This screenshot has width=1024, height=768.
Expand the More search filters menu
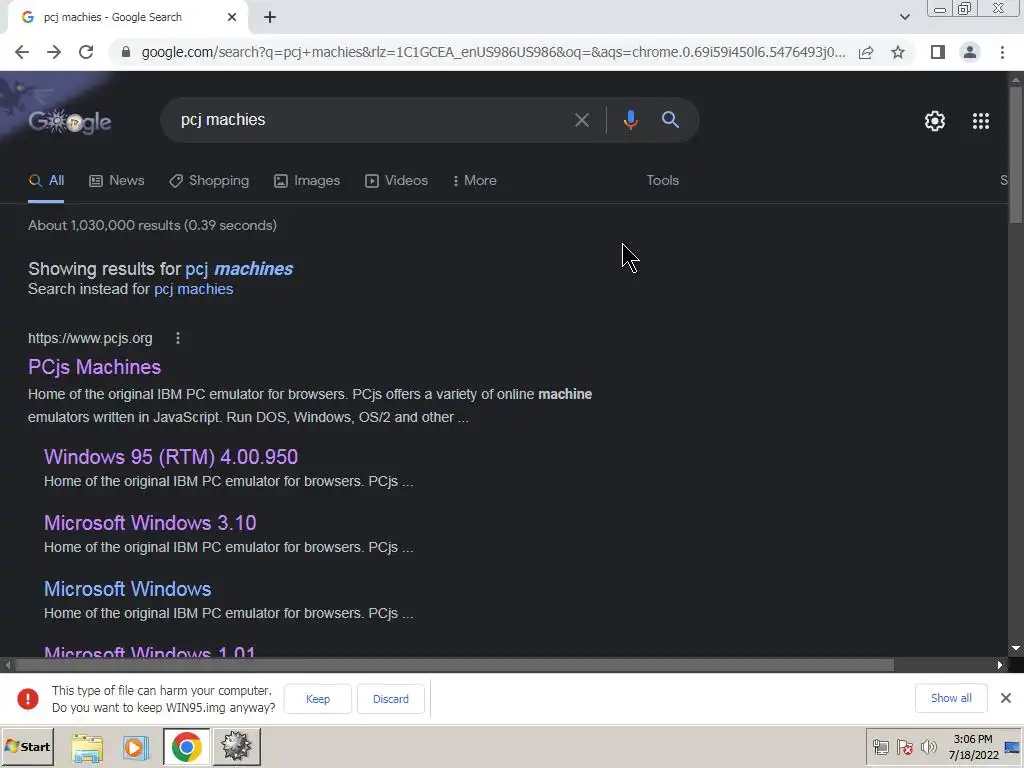475,181
